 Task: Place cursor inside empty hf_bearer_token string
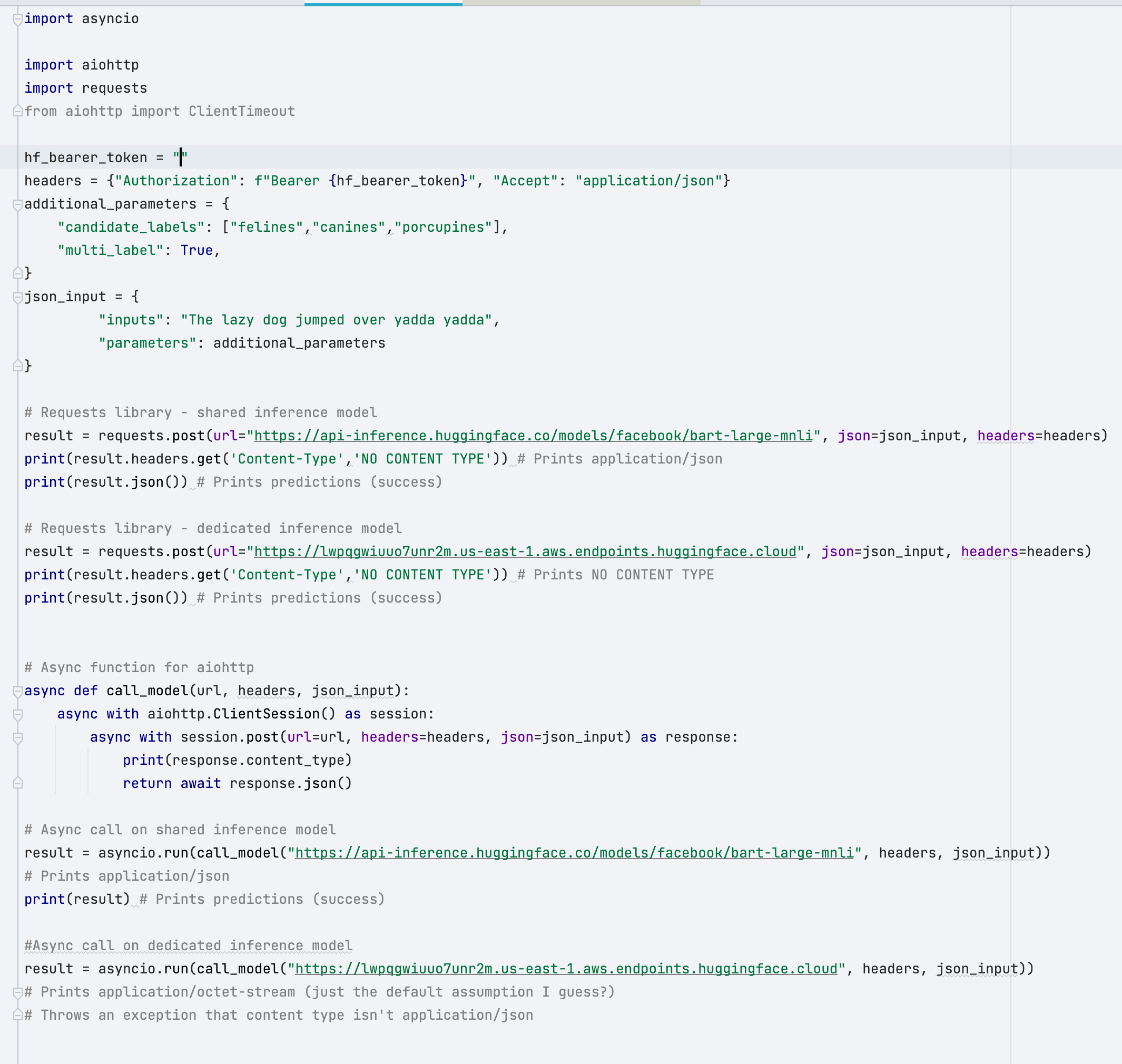tap(181, 157)
